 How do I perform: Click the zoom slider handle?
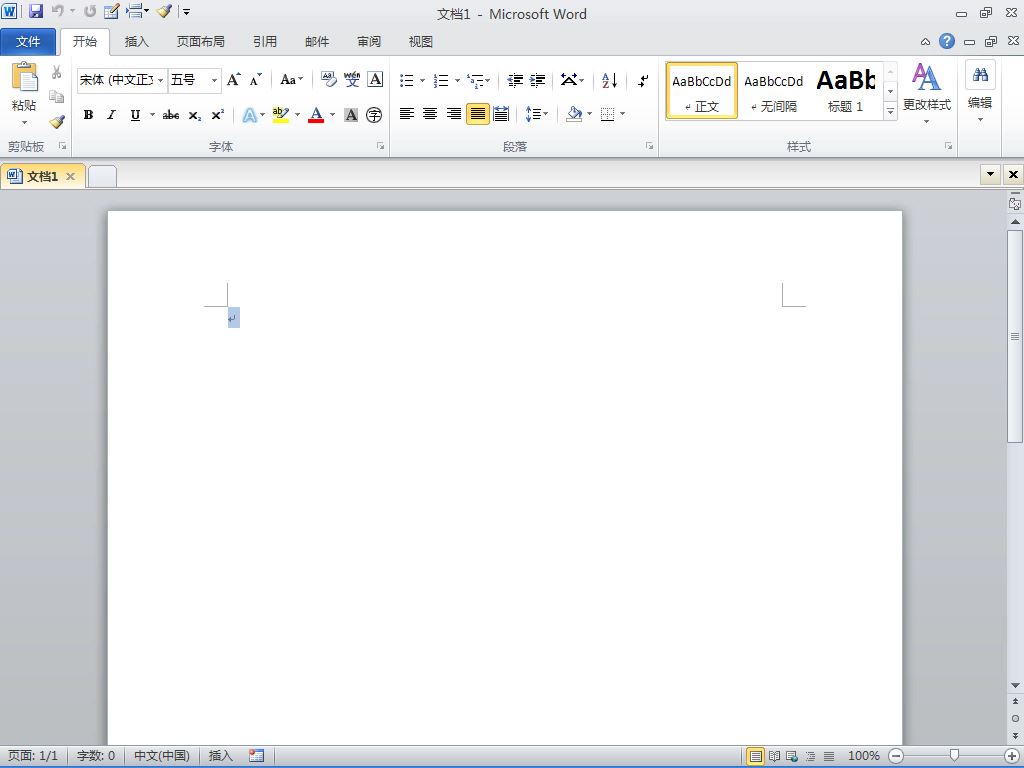[x=954, y=756]
